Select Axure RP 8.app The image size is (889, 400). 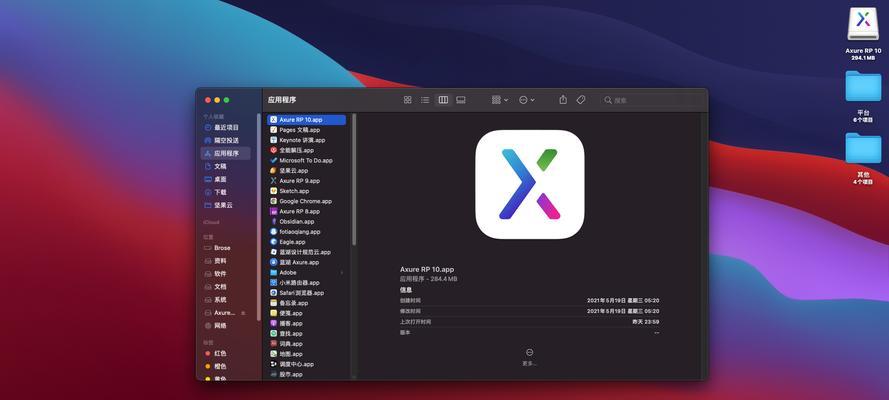tap(307, 211)
